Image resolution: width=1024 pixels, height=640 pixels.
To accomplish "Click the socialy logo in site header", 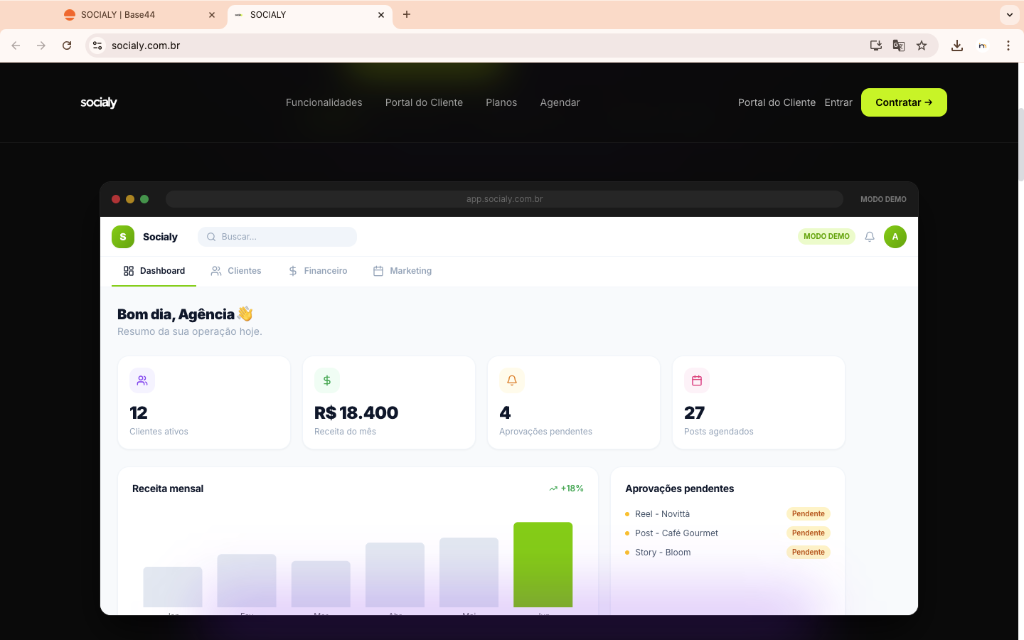I will [x=99, y=103].
